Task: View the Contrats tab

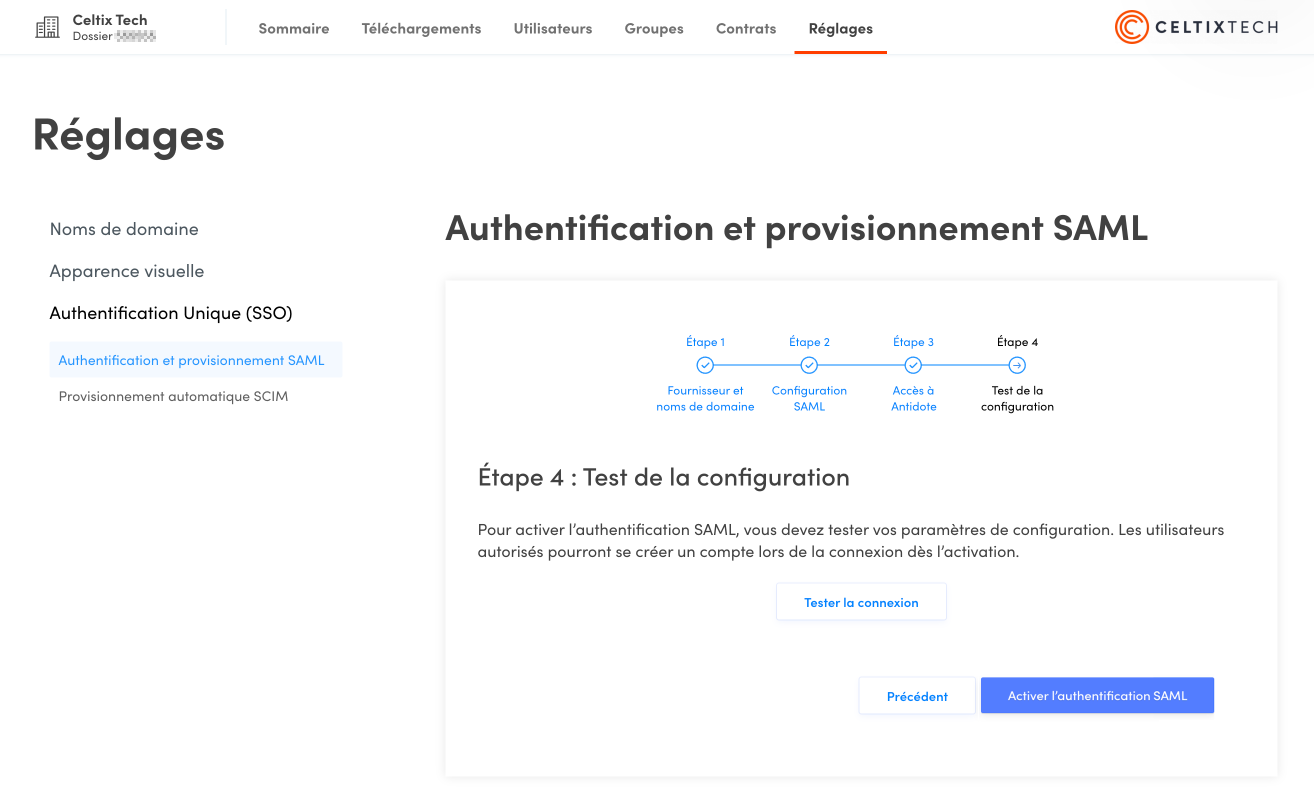Action: pyautogui.click(x=746, y=29)
